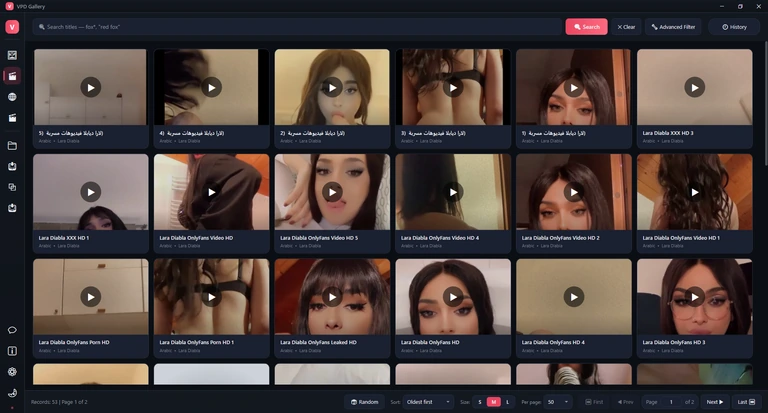Click play icon on 'Lara Diabla OnlyFans Video HD 2'
Viewport: 768px width, 413px height.
(x=574, y=192)
